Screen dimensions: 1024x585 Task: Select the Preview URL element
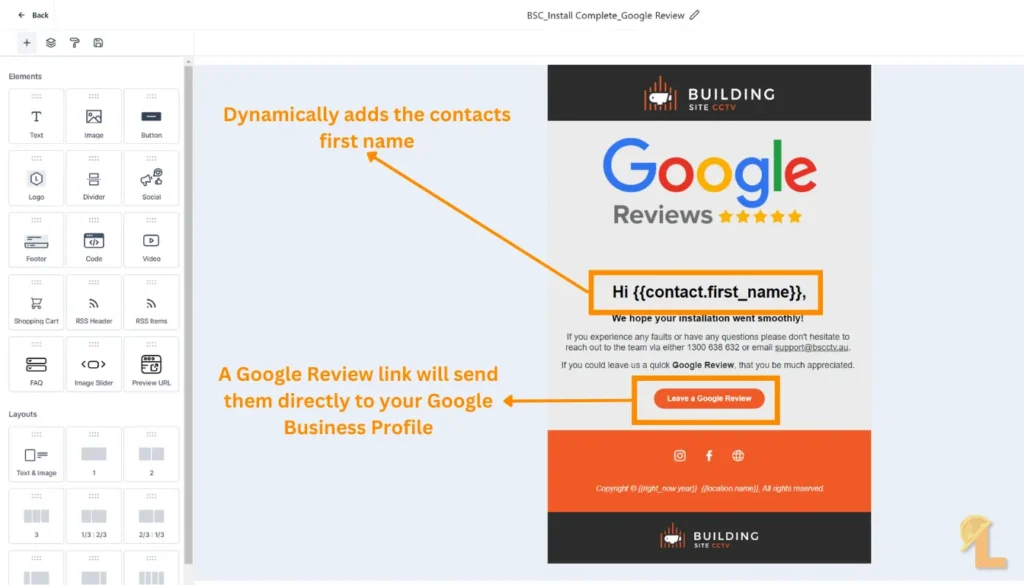152,364
